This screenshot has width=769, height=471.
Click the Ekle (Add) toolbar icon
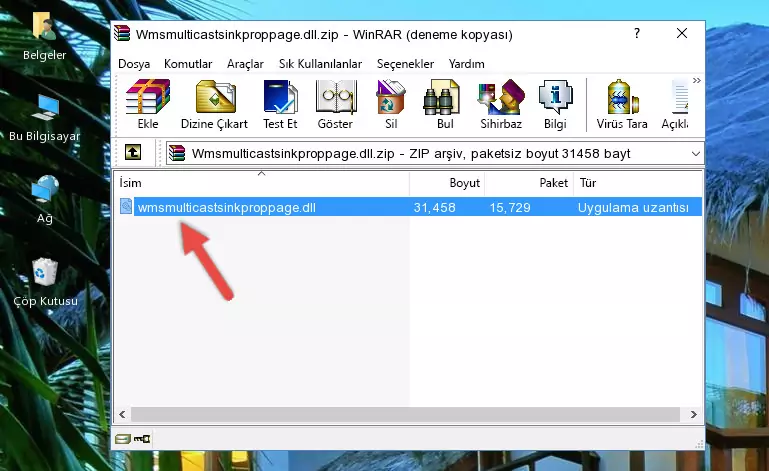(x=148, y=104)
